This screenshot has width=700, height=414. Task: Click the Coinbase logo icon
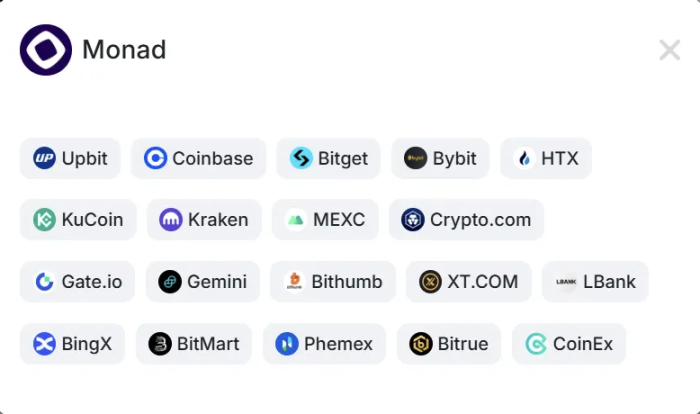[x=155, y=158]
